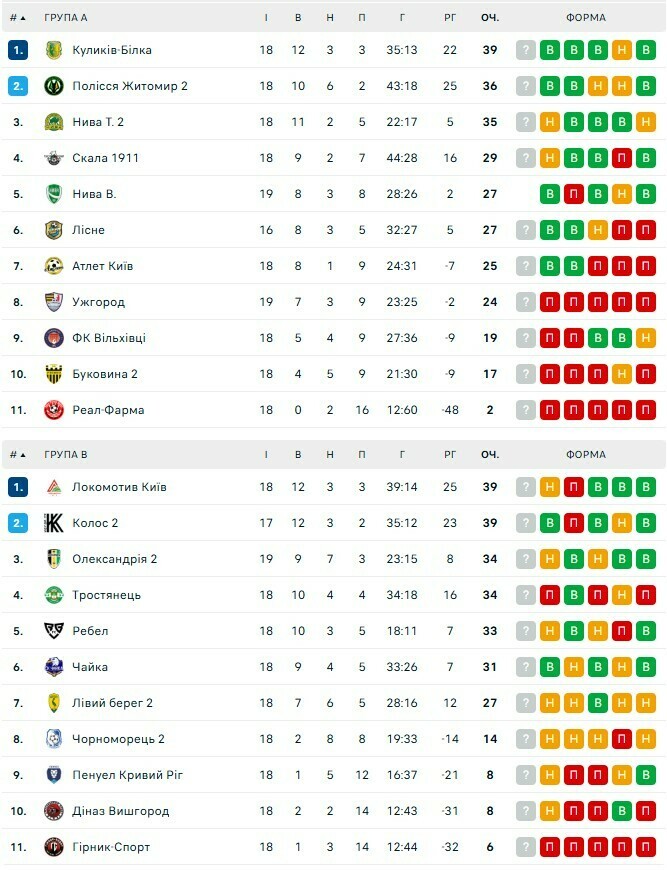Click the Скала 1911 team crest
Viewport: 667px width, 870px height.
click(54, 158)
